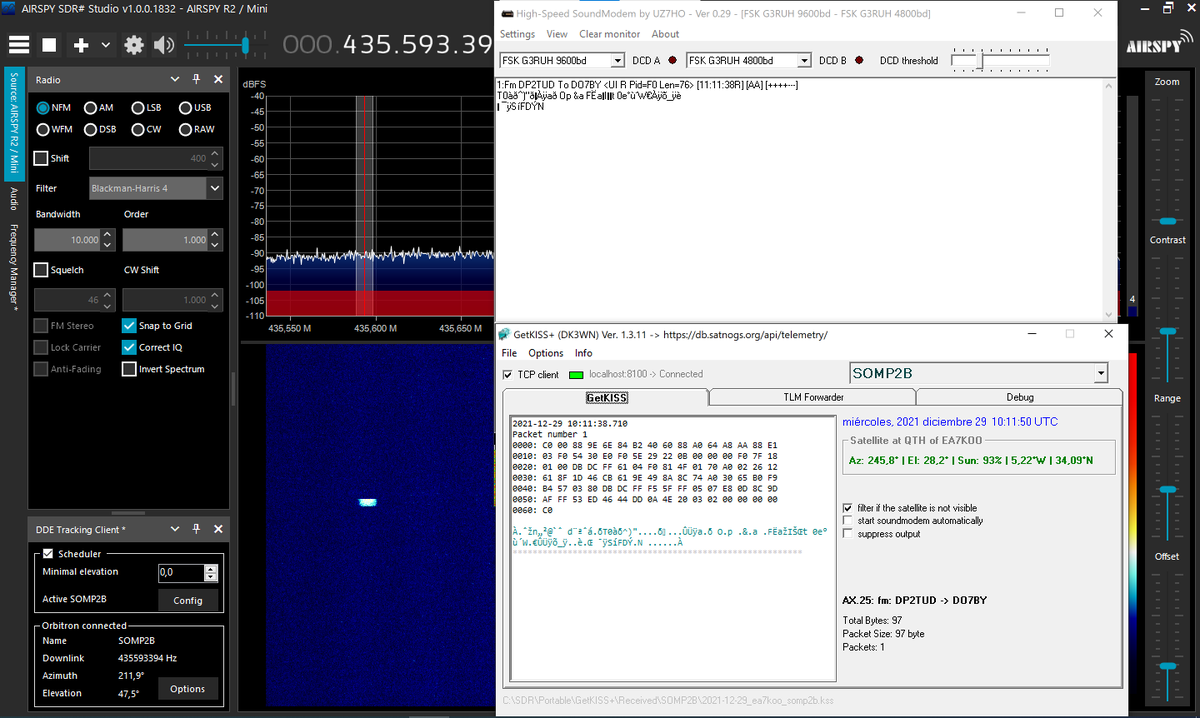
Task: Open the SDR# main hamburger menu
Action: click(x=18, y=45)
